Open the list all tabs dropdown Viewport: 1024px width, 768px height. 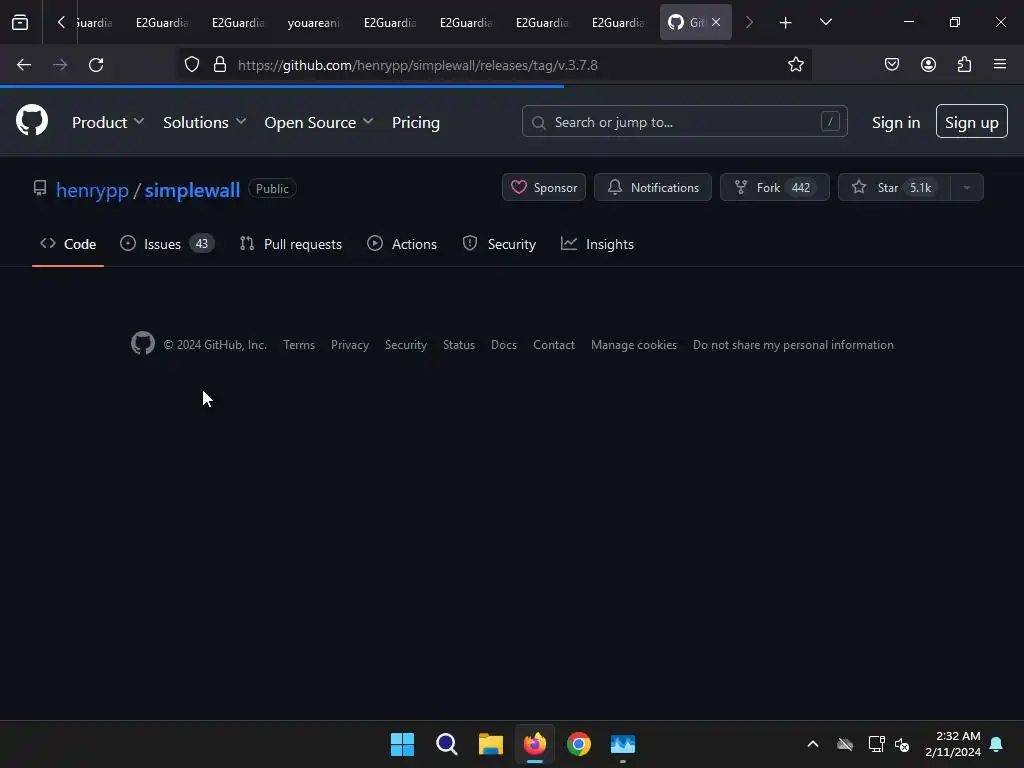pyautogui.click(x=825, y=22)
